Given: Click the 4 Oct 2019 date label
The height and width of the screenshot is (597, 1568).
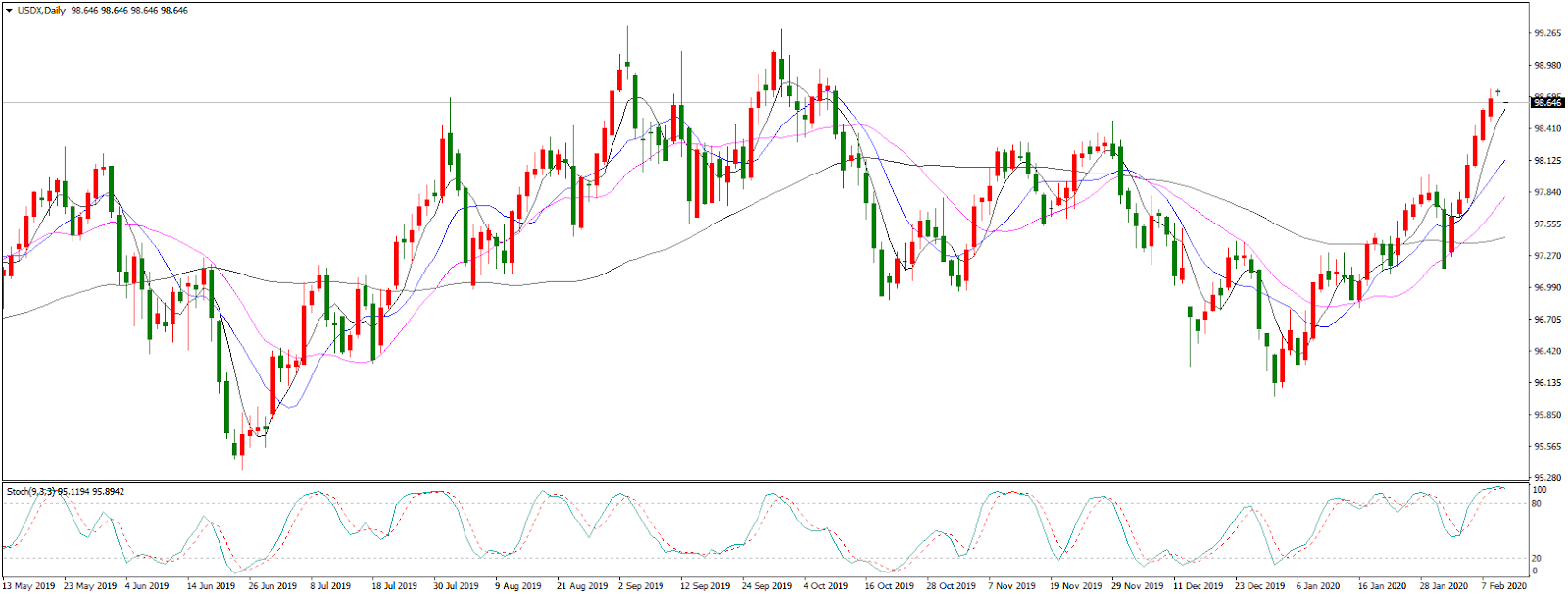Looking at the screenshot, I should pyautogui.click(x=825, y=586).
